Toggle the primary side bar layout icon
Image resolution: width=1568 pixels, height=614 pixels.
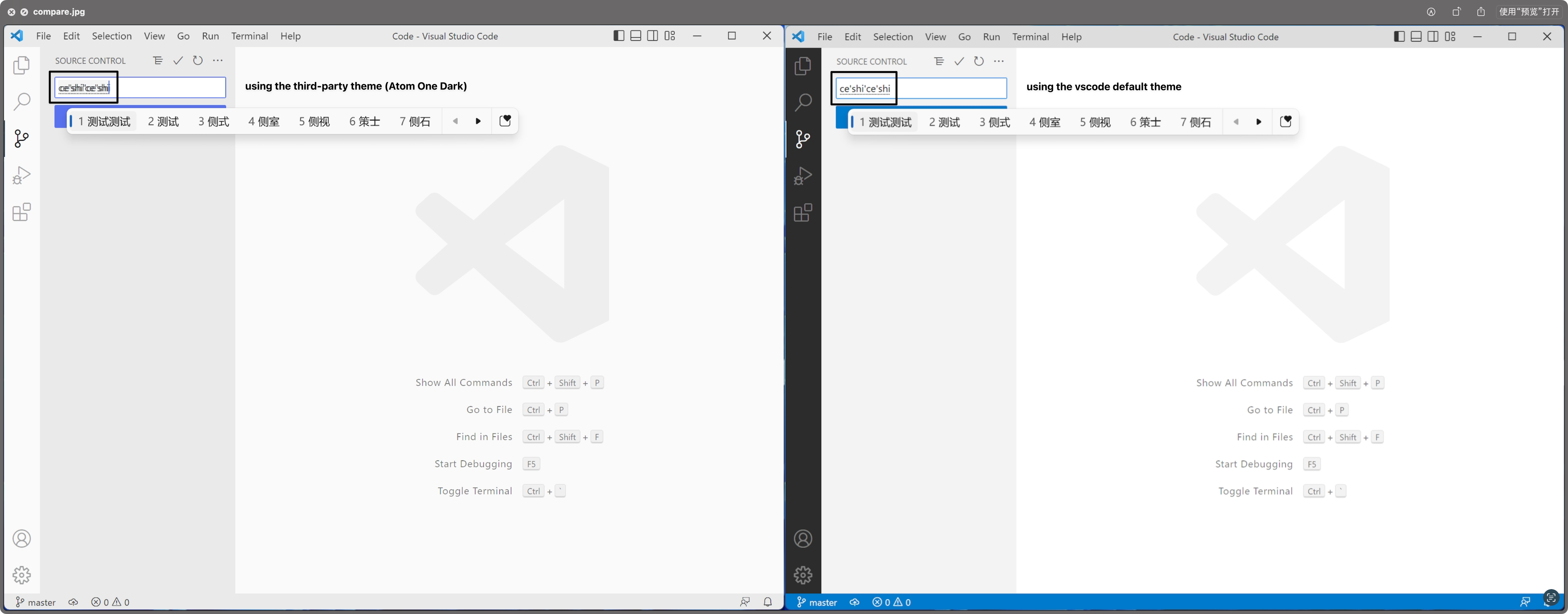tap(618, 36)
